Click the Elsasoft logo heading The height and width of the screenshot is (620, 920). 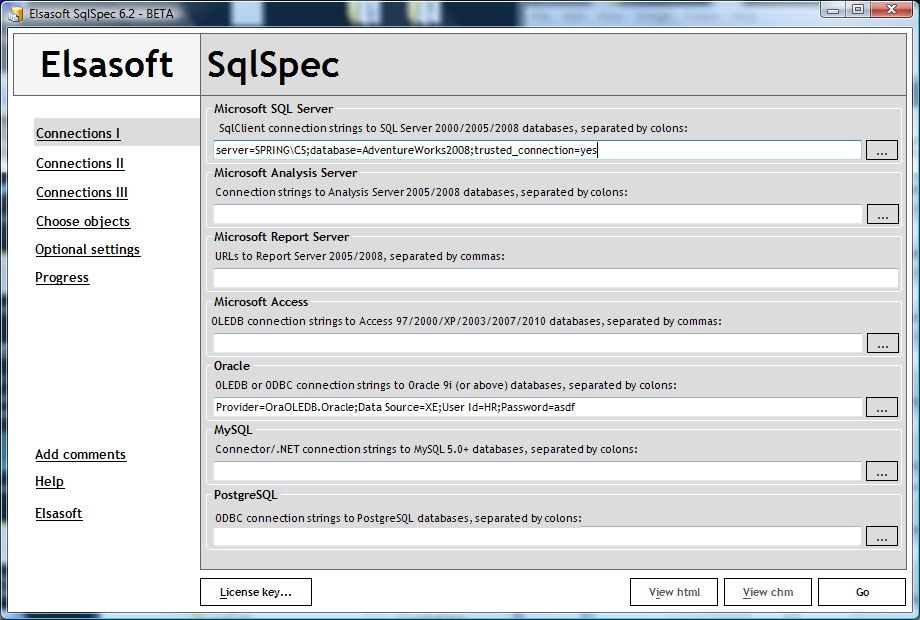click(x=107, y=64)
